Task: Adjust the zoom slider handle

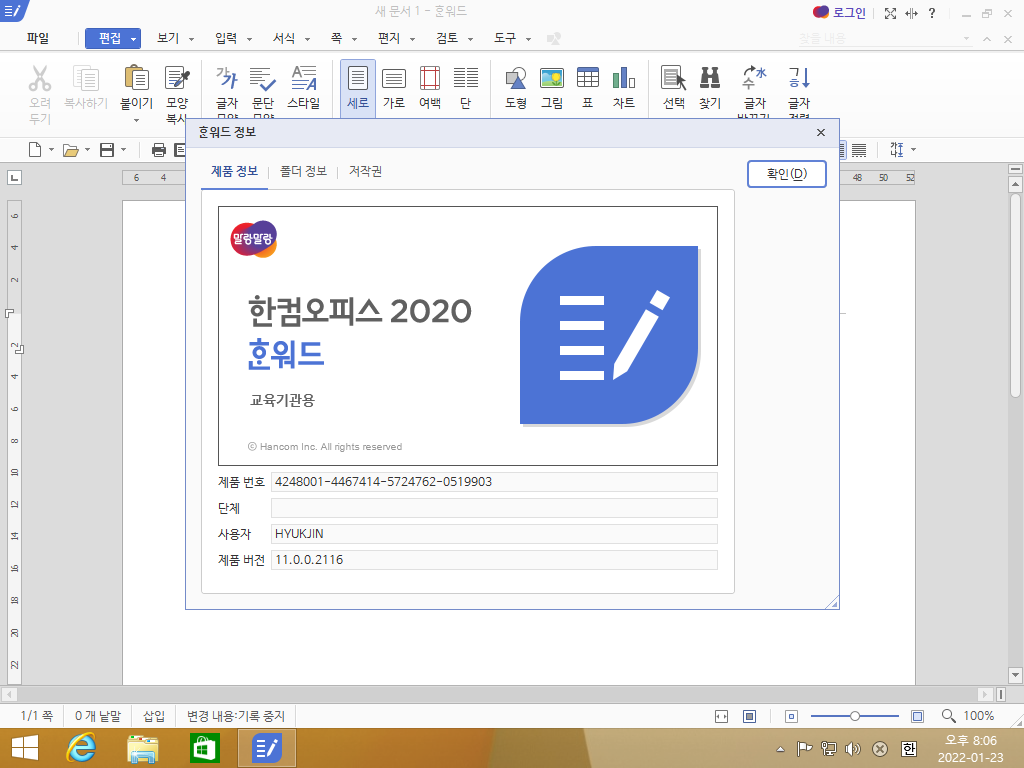Action: click(x=855, y=716)
